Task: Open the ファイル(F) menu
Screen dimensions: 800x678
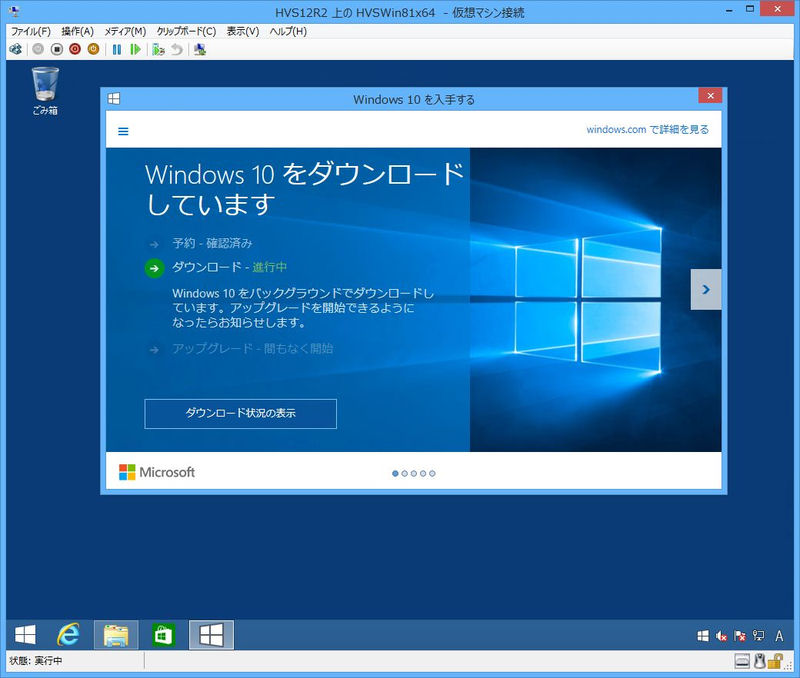Action: [31, 31]
